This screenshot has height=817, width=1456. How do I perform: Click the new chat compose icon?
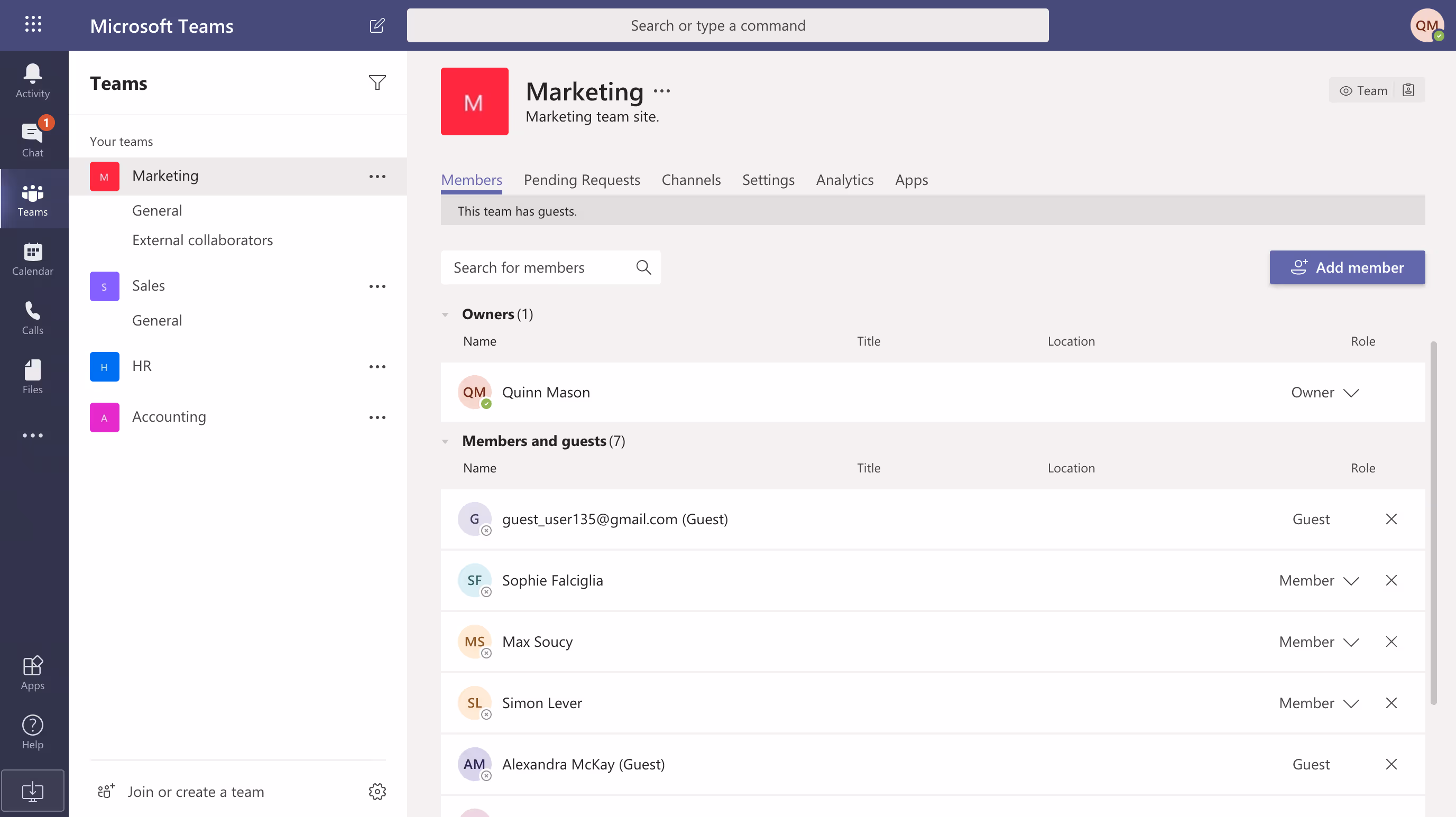pyautogui.click(x=377, y=25)
